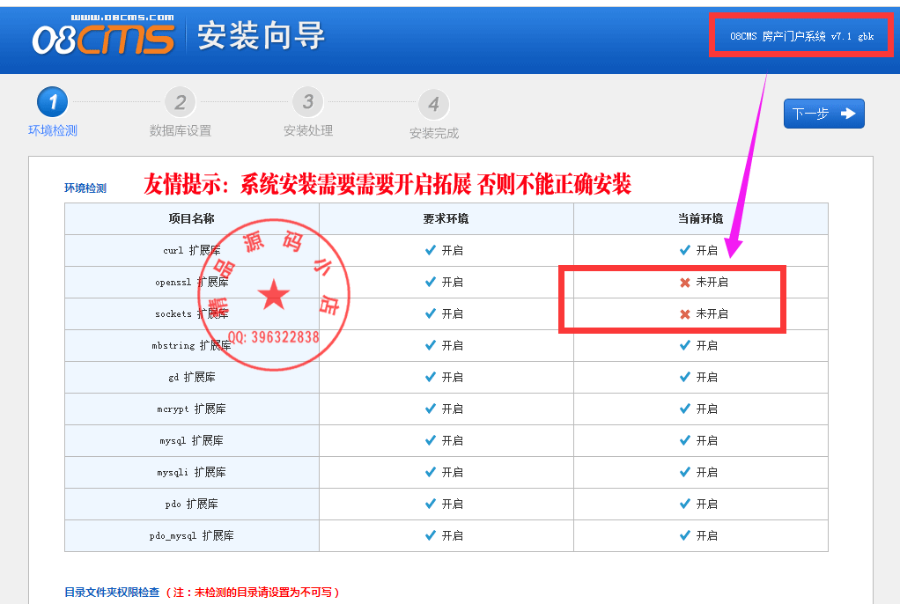Viewport: 900px width, 604px height.
Task: Click the sockets 扩展库 row name
Action: (192, 313)
